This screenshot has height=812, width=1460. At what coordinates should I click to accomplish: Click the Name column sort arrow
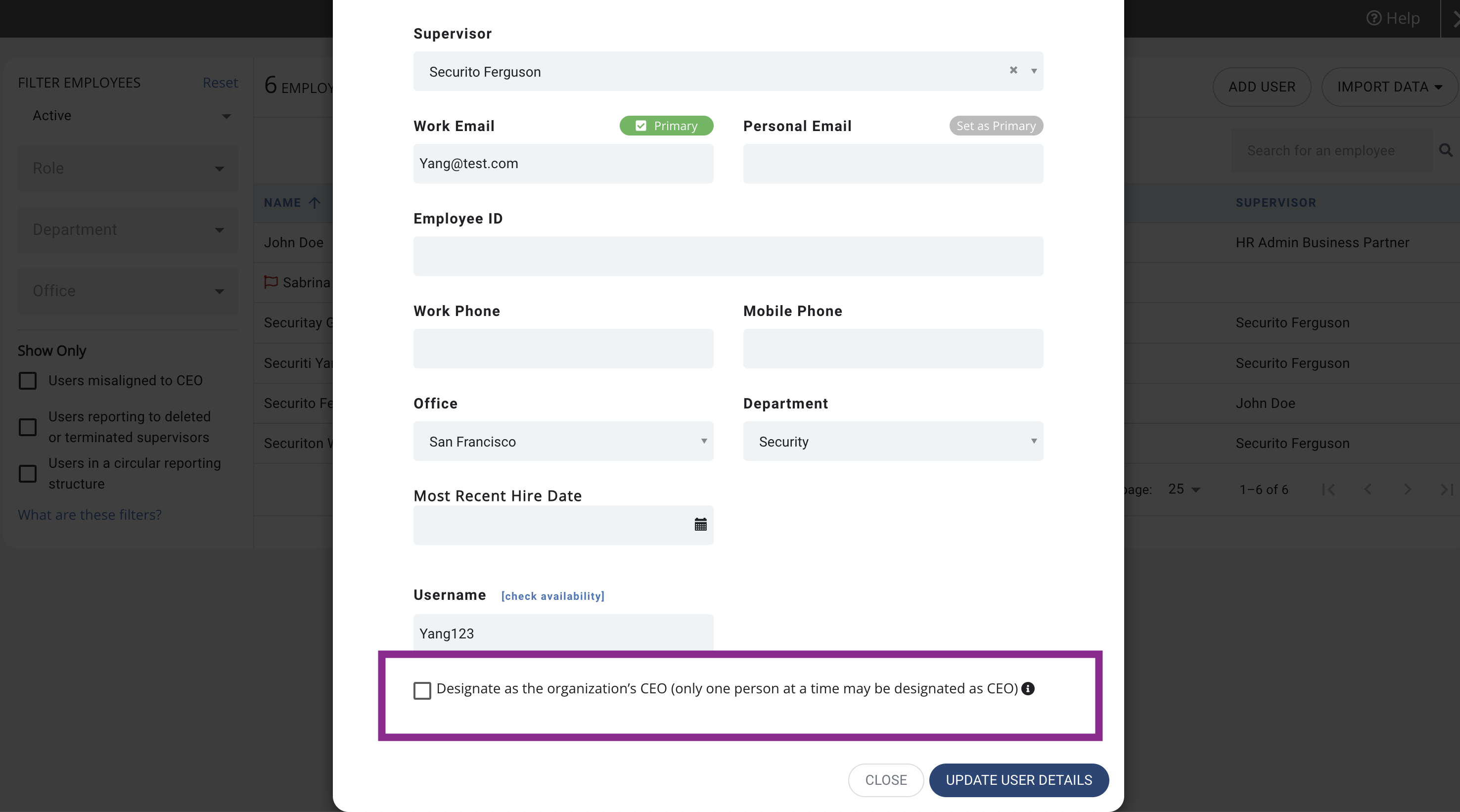pyautogui.click(x=315, y=202)
